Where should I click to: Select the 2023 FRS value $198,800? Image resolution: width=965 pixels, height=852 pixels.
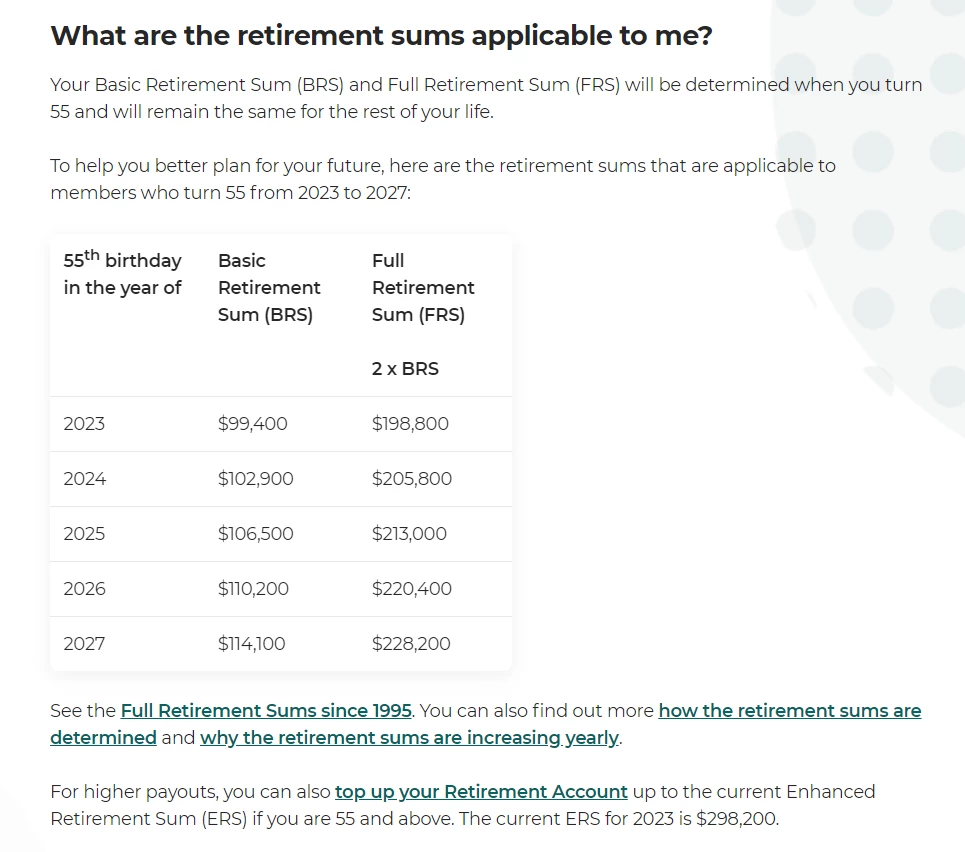point(410,424)
